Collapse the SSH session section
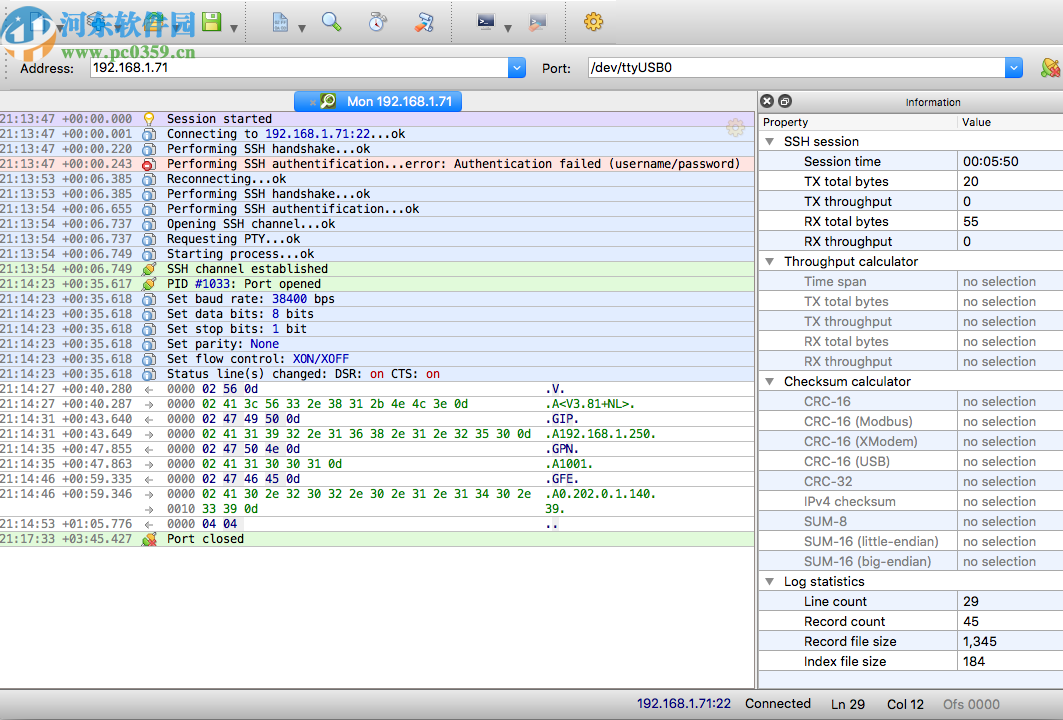 769,142
